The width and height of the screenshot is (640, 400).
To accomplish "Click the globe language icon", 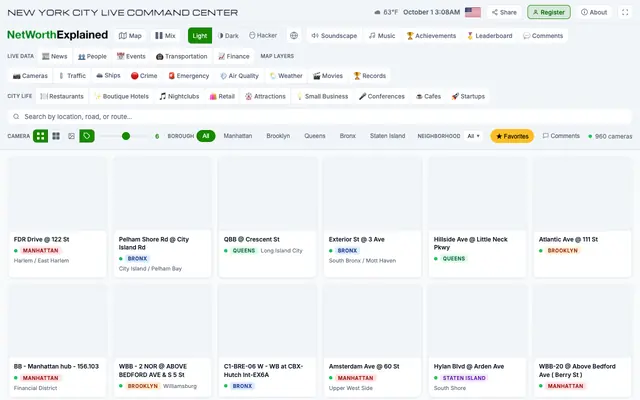I will pos(294,36).
